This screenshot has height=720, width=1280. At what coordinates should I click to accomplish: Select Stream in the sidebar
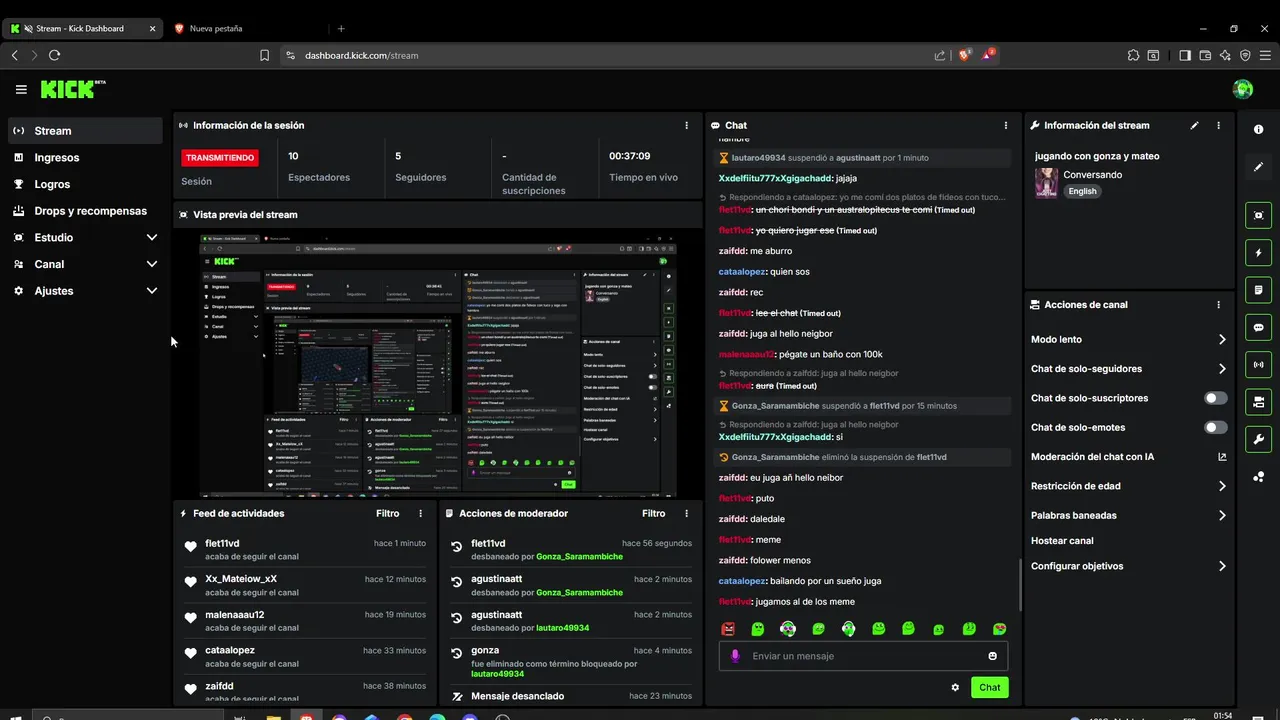coord(85,130)
